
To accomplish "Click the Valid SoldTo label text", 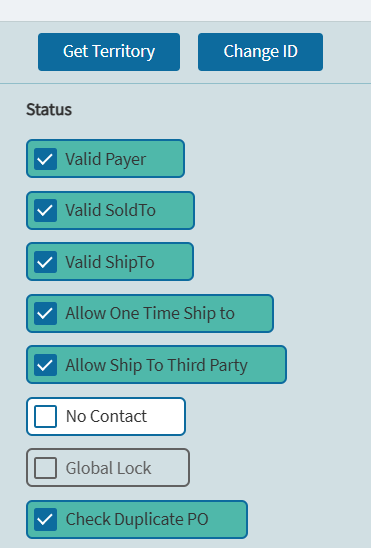I will tap(110, 210).
